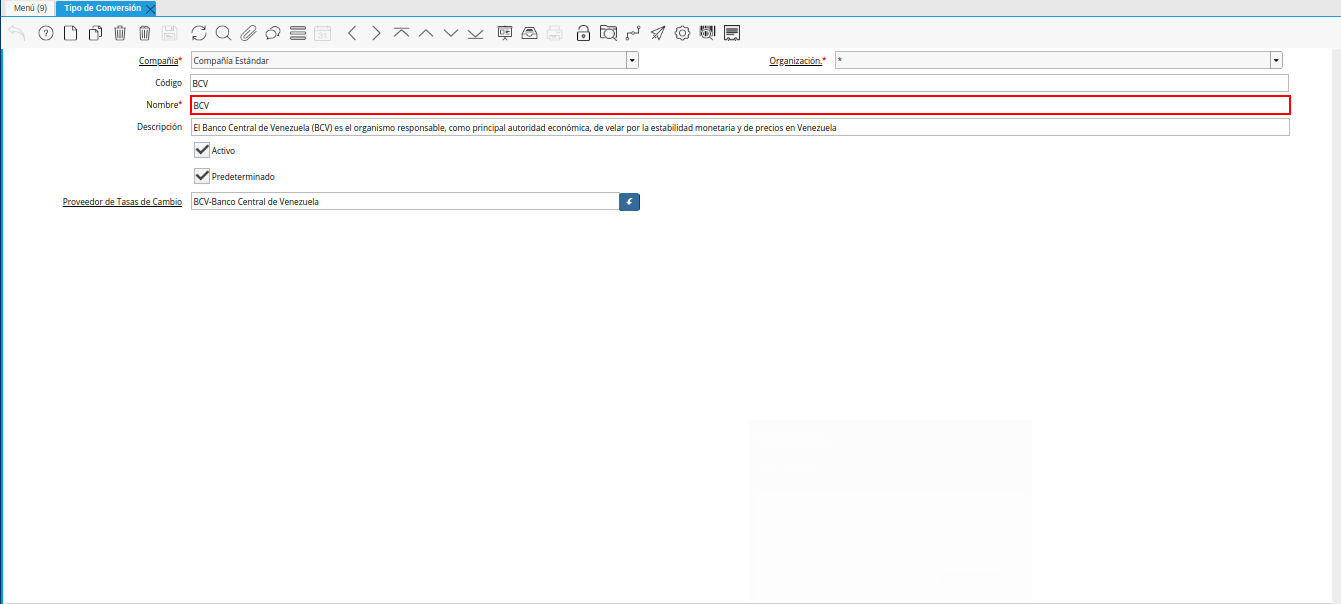The height and width of the screenshot is (604, 1341).
Task: Select the Tipo de Conversión tab
Action: [103, 8]
